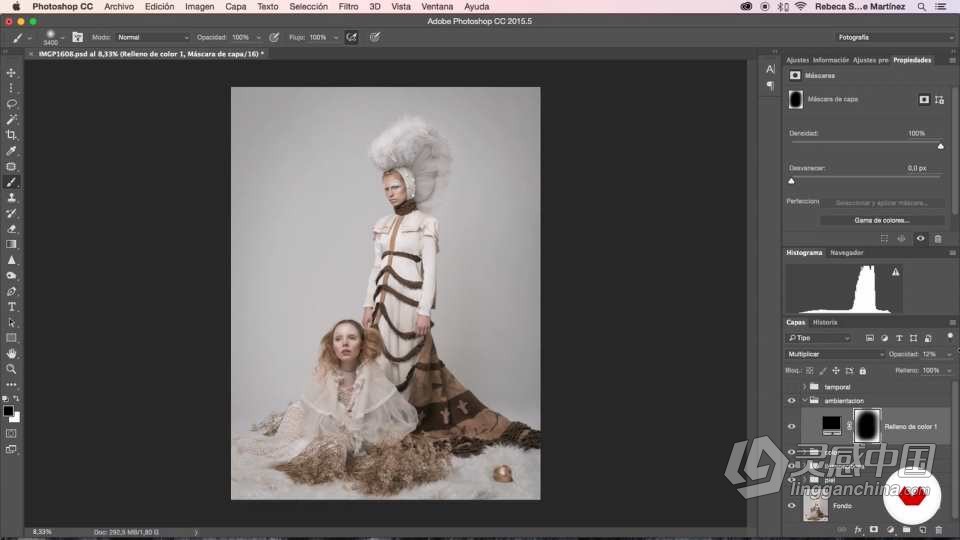Switch to the Ajustes tab
The image size is (960, 540).
tap(797, 60)
